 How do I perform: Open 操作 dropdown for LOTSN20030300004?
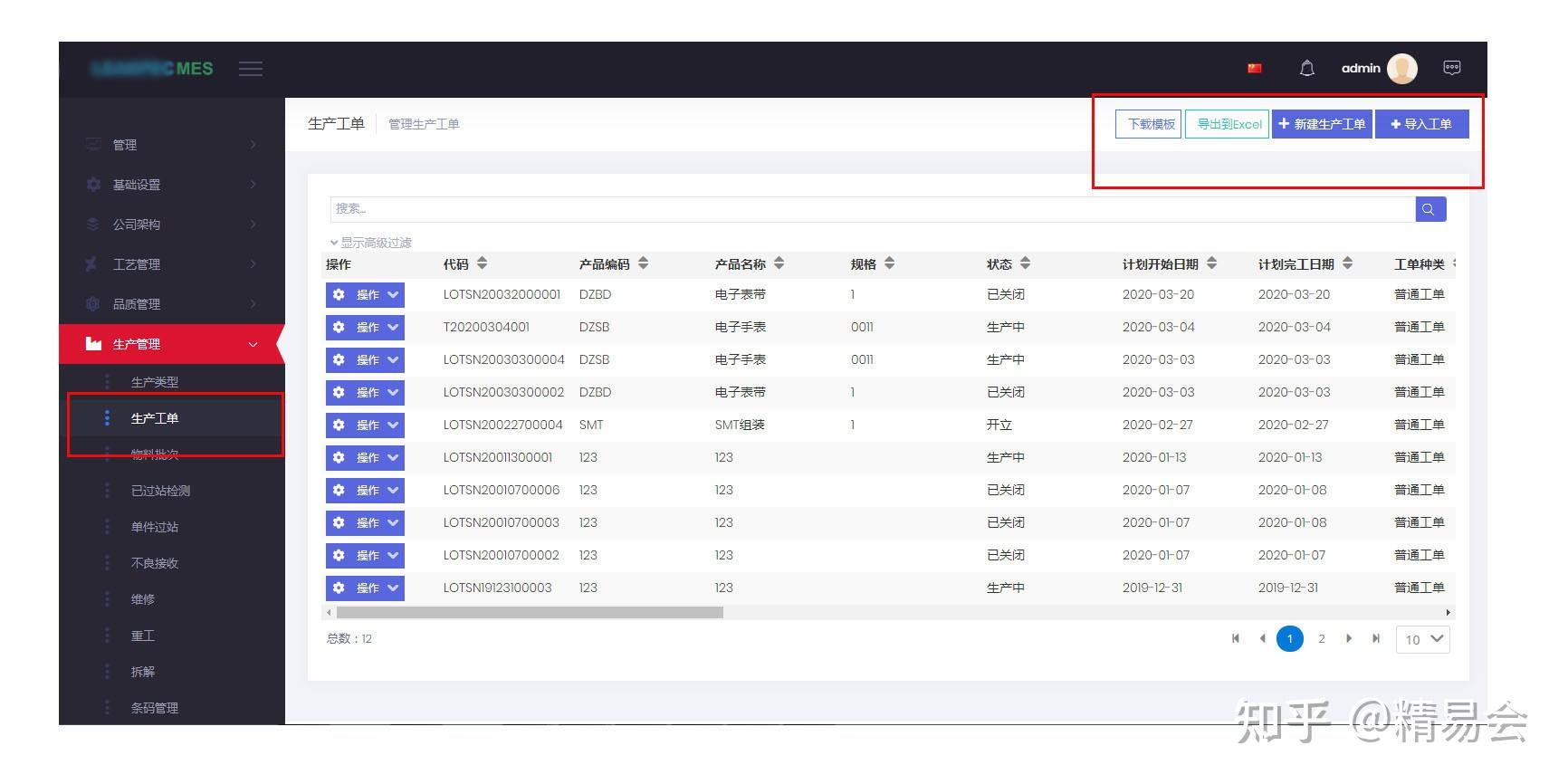coord(365,359)
